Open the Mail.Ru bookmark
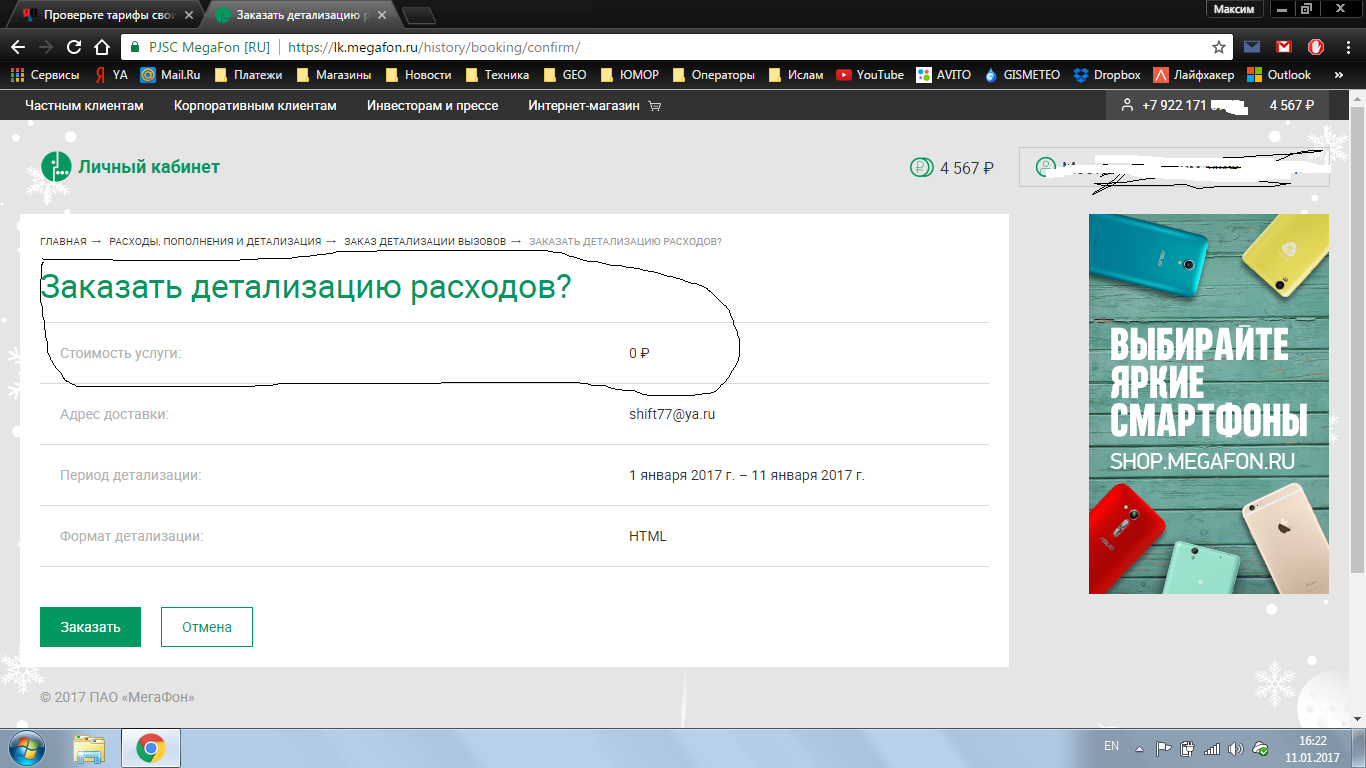Viewport: 1366px width, 768px height. [x=171, y=75]
